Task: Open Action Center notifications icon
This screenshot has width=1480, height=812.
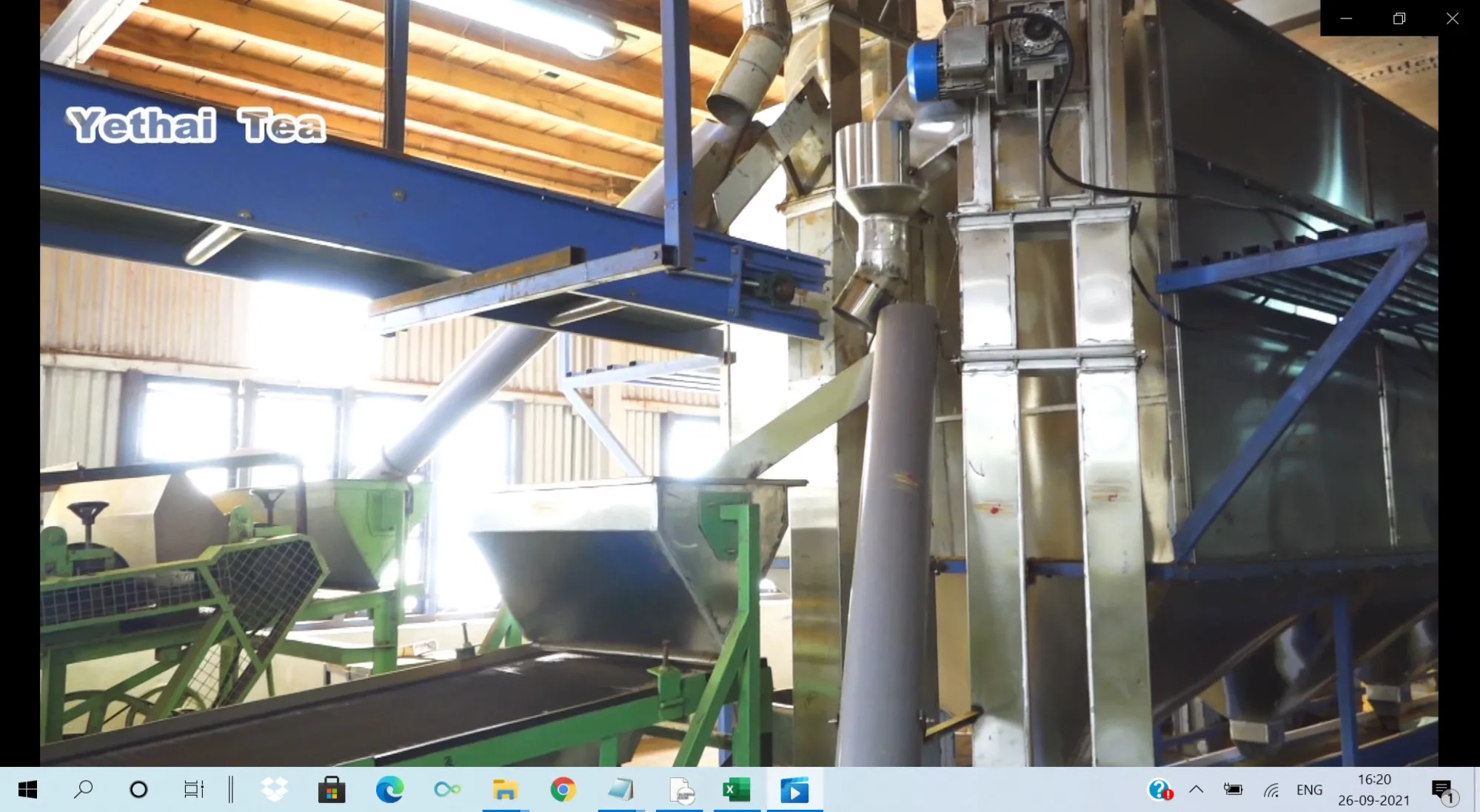Action: tap(1442, 790)
